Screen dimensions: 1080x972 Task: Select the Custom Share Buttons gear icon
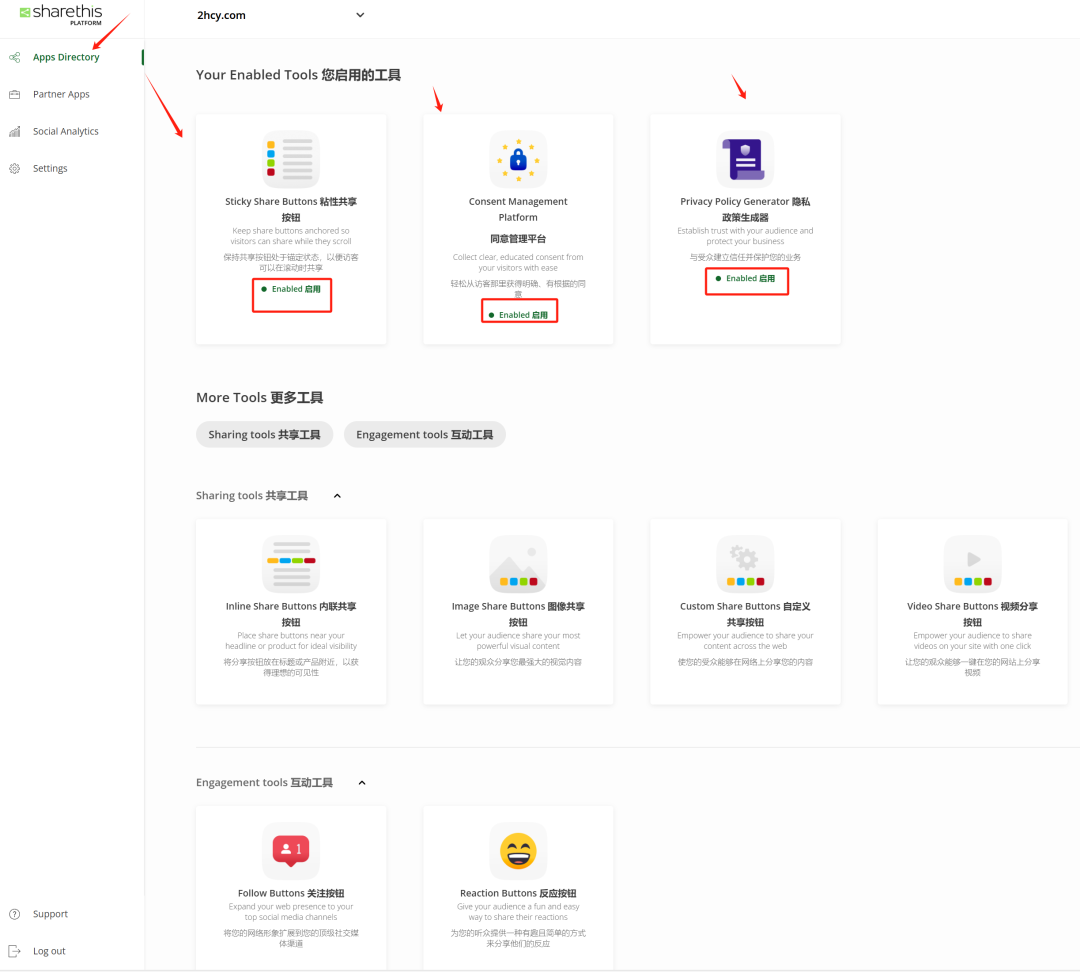[x=745, y=564]
